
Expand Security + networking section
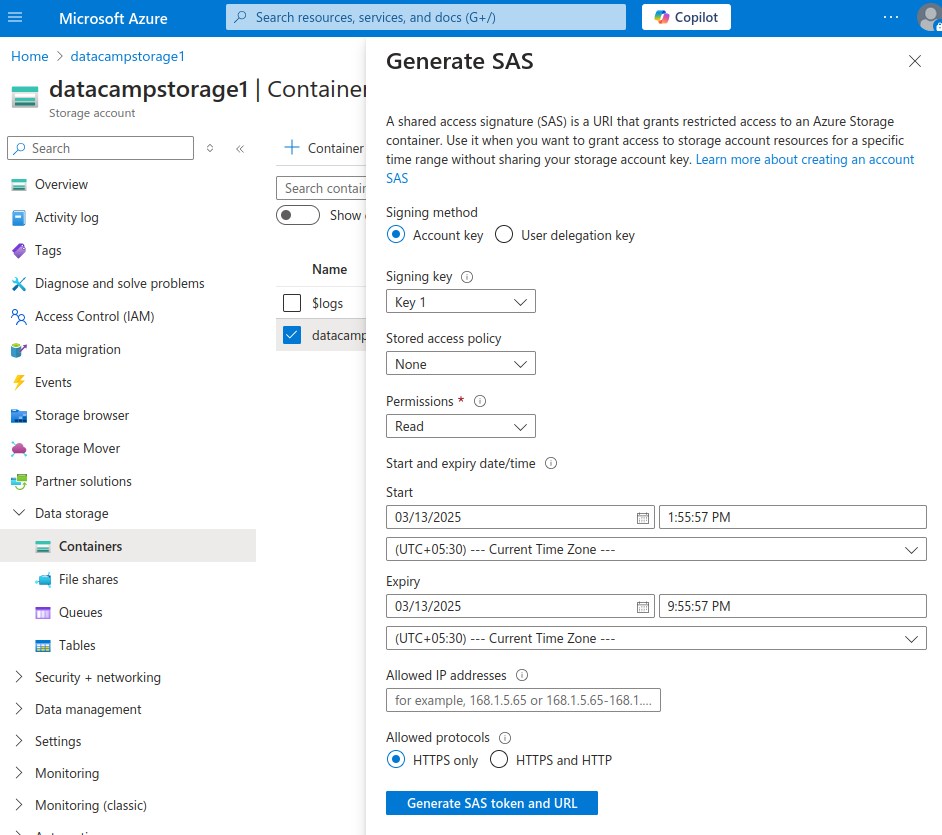tap(19, 677)
